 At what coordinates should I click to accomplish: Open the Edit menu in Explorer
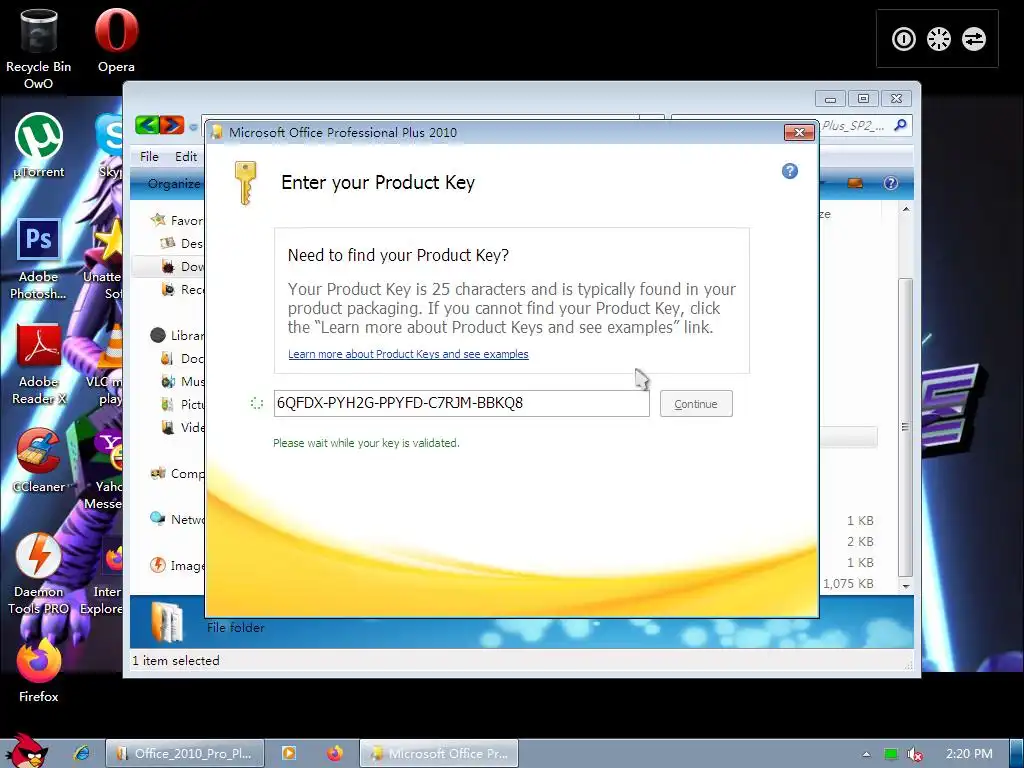pyautogui.click(x=186, y=157)
